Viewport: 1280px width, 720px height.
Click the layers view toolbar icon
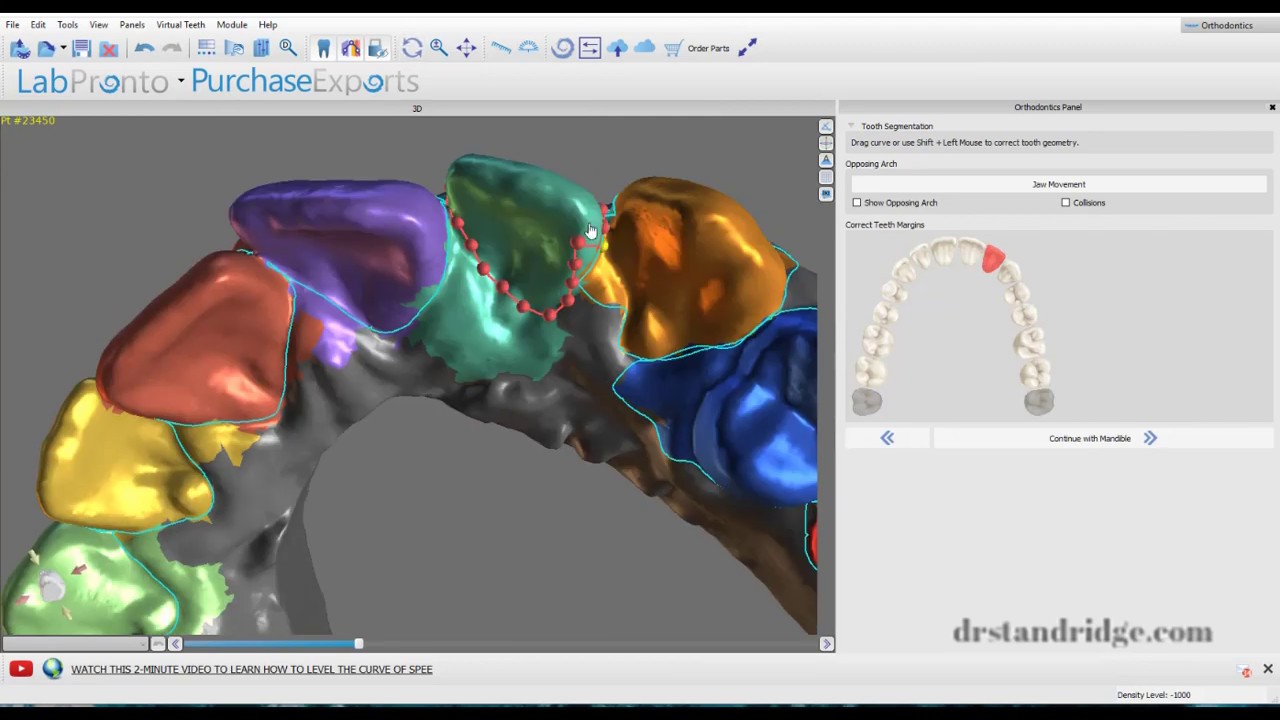234,48
